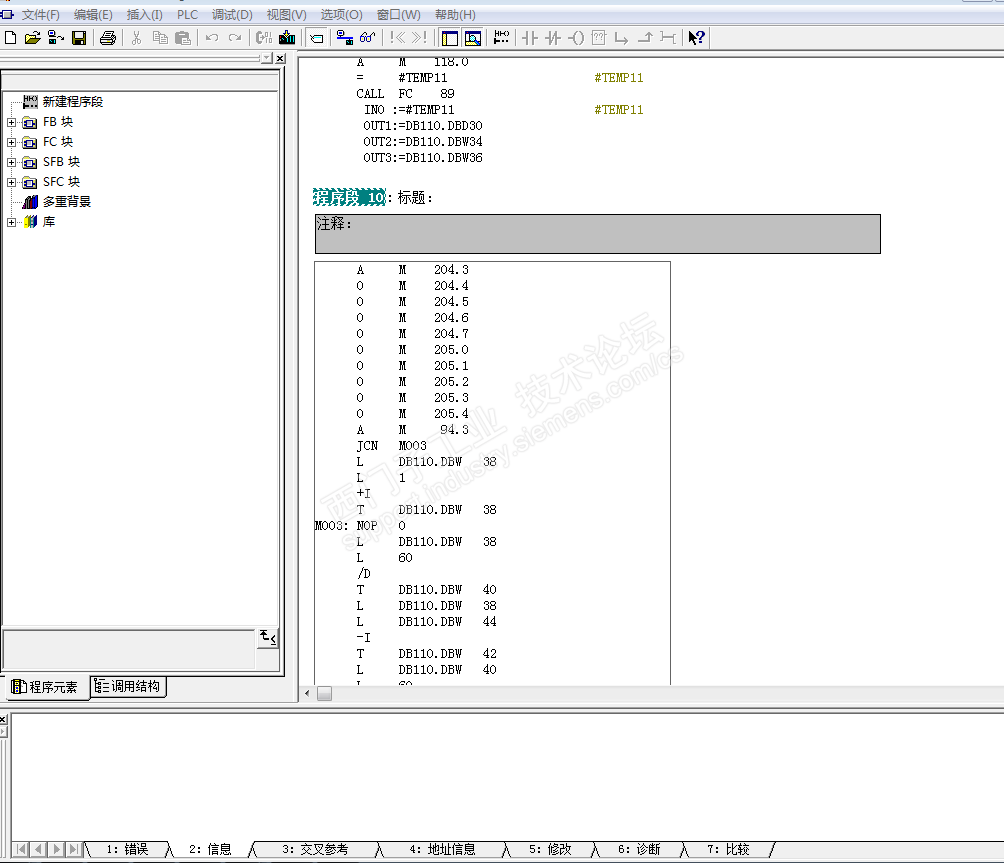Viewport: 1004px width, 863px height.
Task: Click the new network segment toolbar icon
Action: click(x=502, y=38)
